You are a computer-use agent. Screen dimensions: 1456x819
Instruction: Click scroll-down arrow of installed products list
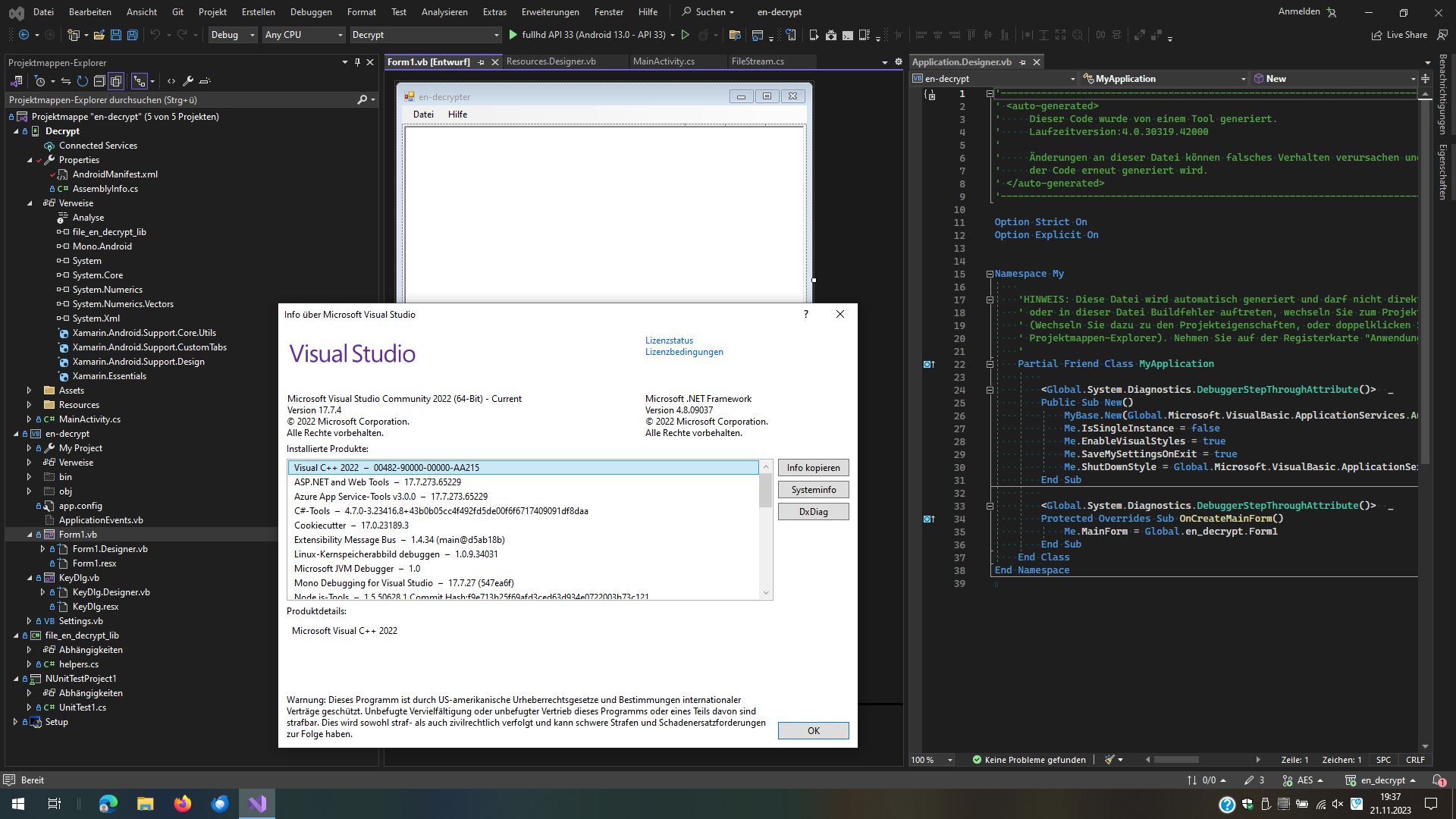[765, 593]
